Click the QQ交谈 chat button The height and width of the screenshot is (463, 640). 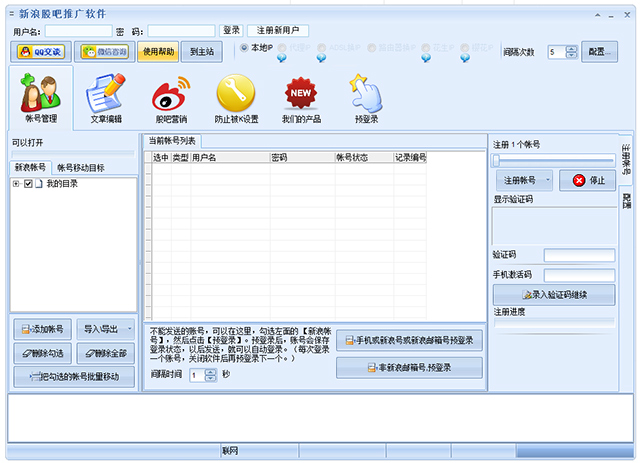pos(40,52)
